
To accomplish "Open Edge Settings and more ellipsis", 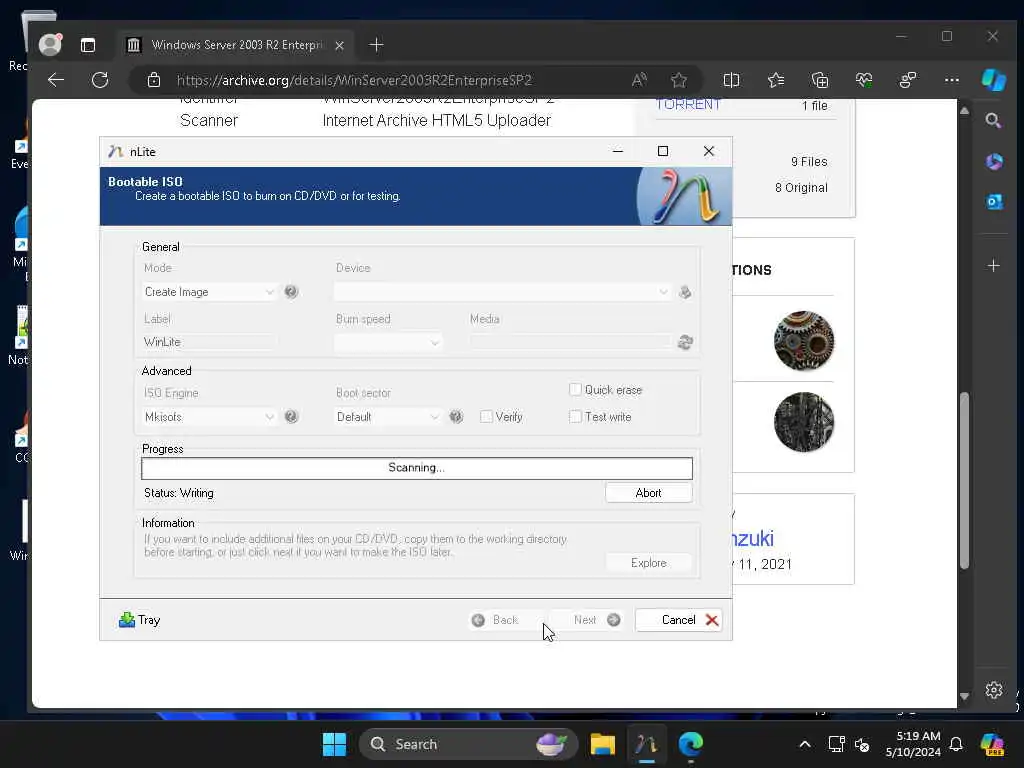I will (x=952, y=80).
